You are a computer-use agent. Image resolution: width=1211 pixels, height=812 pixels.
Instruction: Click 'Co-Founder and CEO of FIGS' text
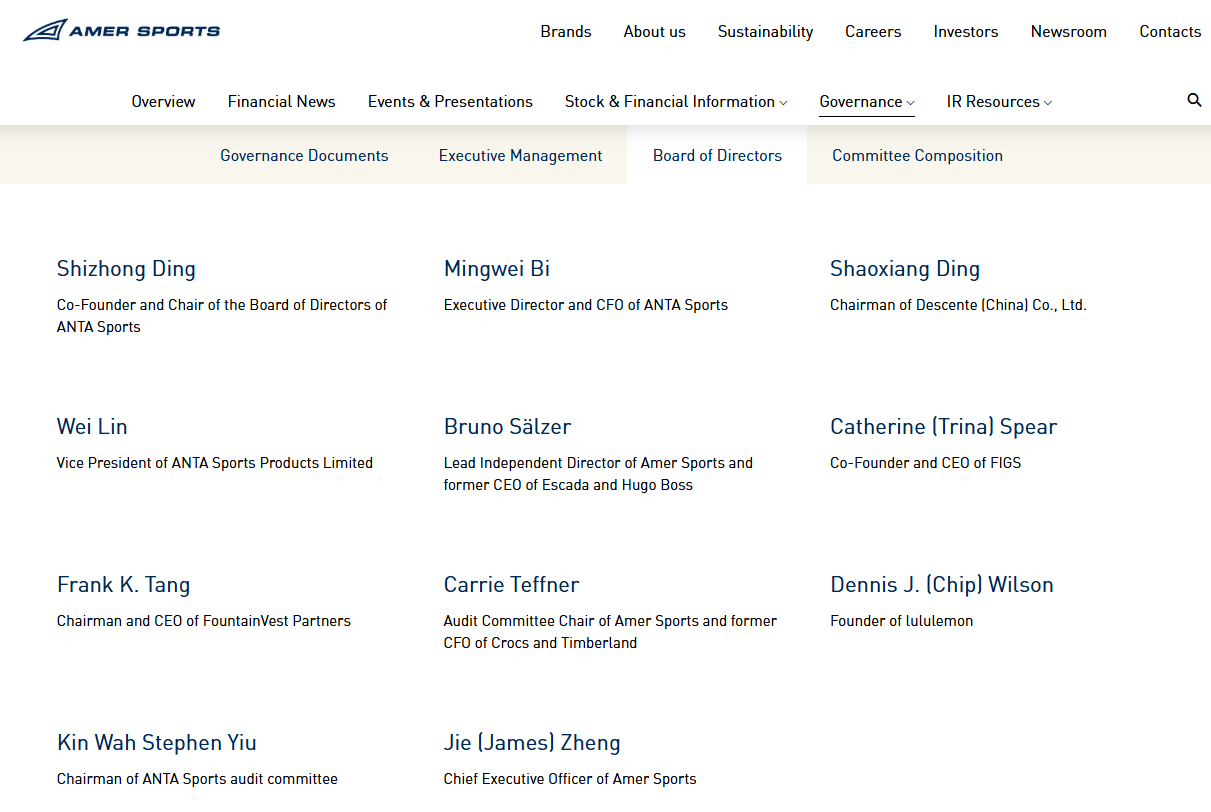926,463
